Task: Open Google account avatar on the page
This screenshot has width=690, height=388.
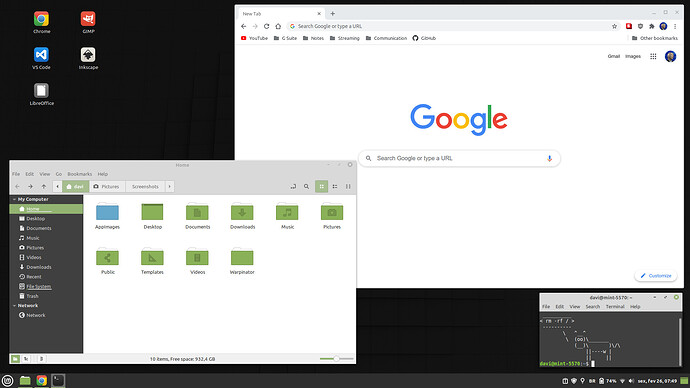Action: (x=670, y=56)
